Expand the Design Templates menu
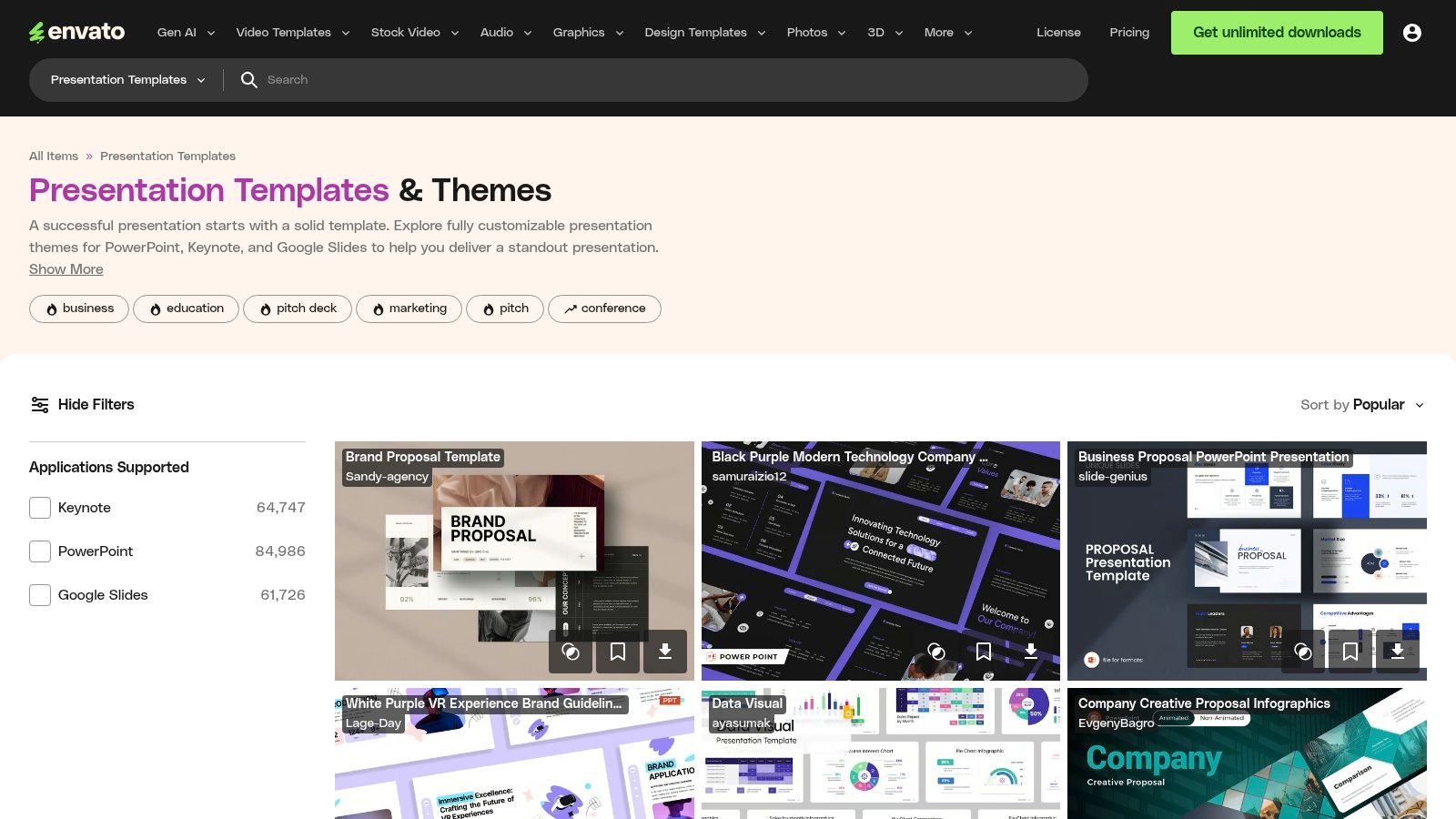 coord(705,33)
